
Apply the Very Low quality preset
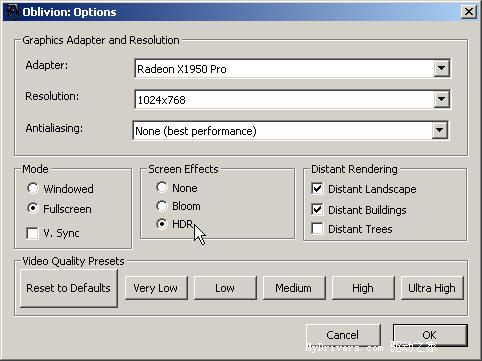click(156, 288)
